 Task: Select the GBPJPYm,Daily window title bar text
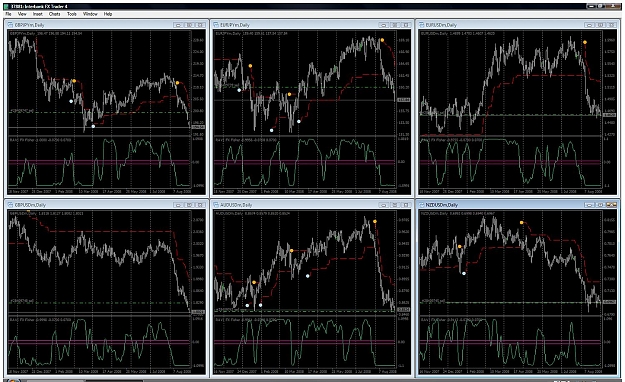pos(29,25)
